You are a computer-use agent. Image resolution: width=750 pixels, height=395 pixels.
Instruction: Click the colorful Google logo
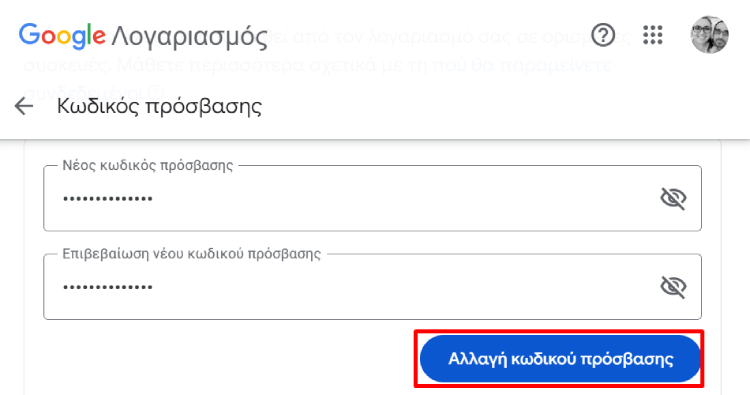62,36
